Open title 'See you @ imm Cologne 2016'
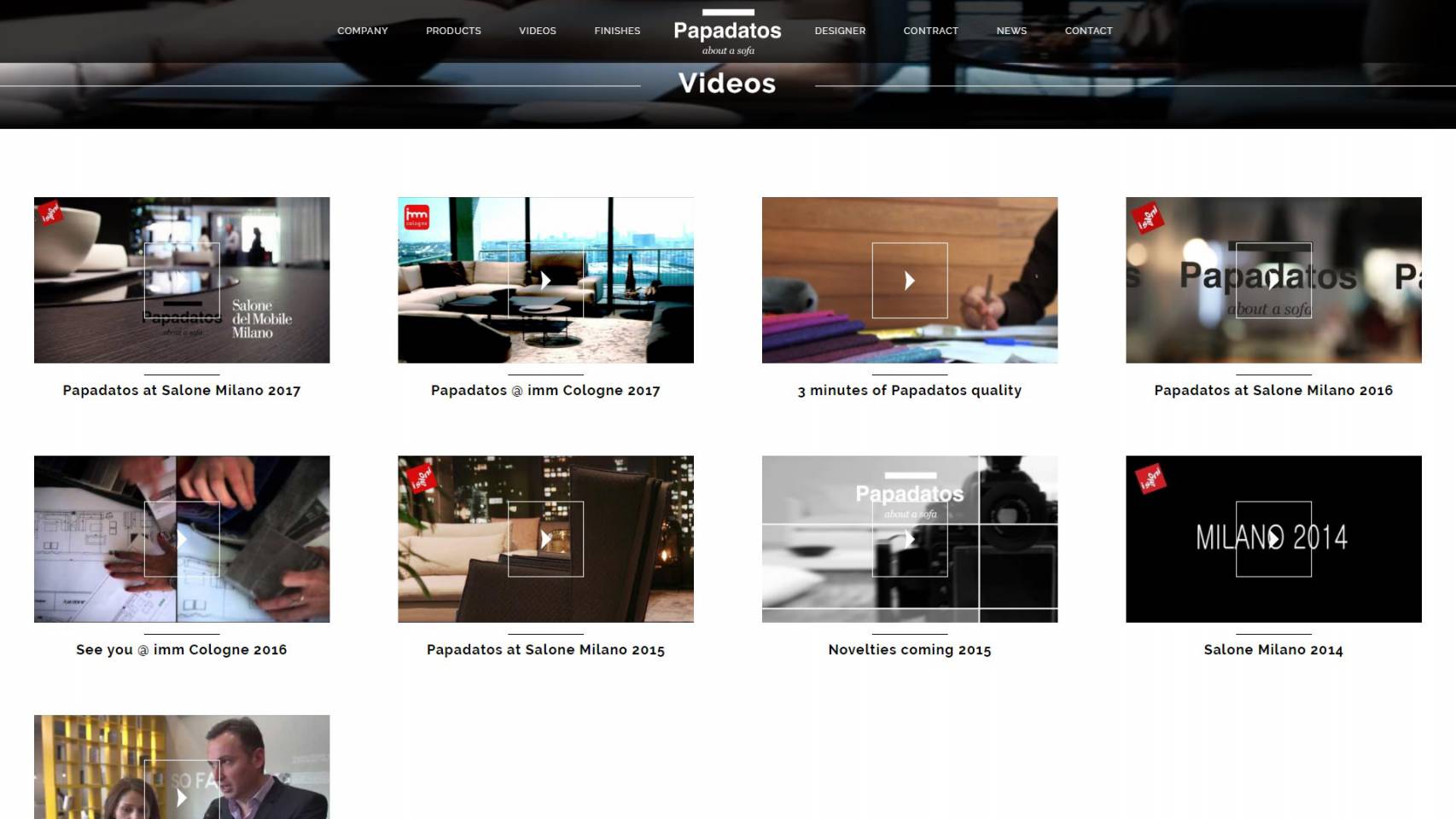This screenshot has height=819, width=1456. coord(182,649)
